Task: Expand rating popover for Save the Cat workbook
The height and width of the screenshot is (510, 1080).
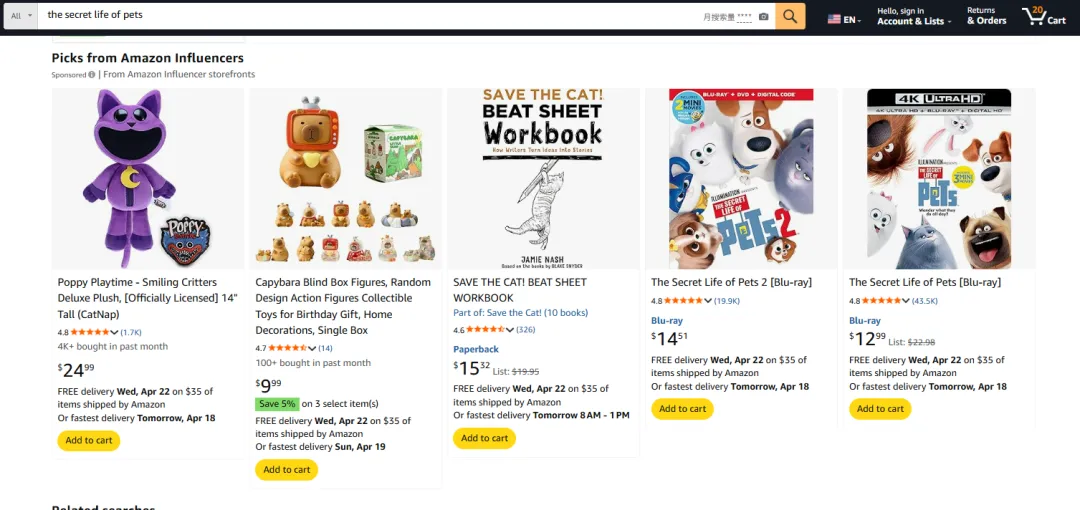Action: (510, 330)
